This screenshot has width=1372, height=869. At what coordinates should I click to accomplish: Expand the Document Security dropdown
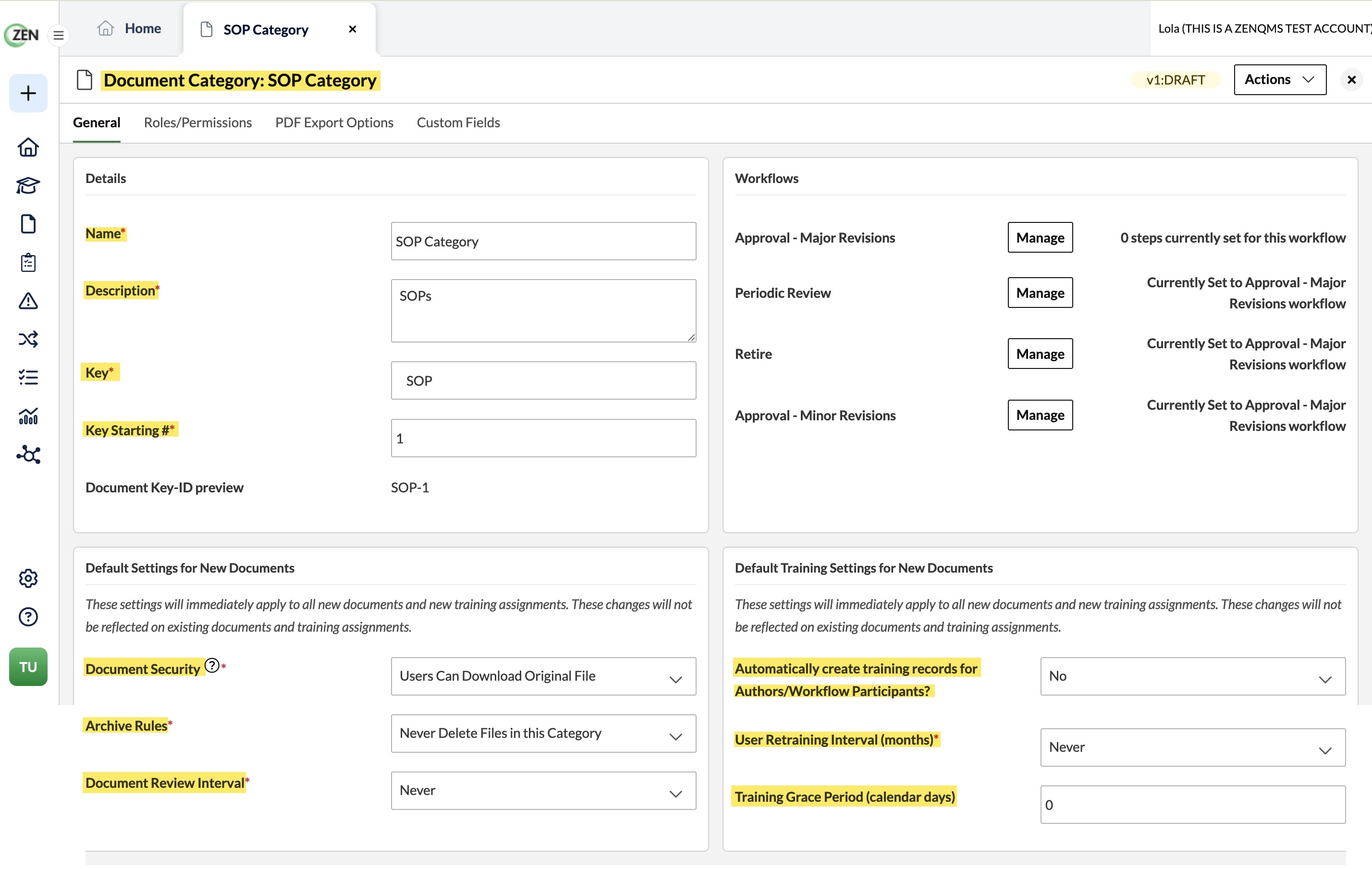click(543, 676)
